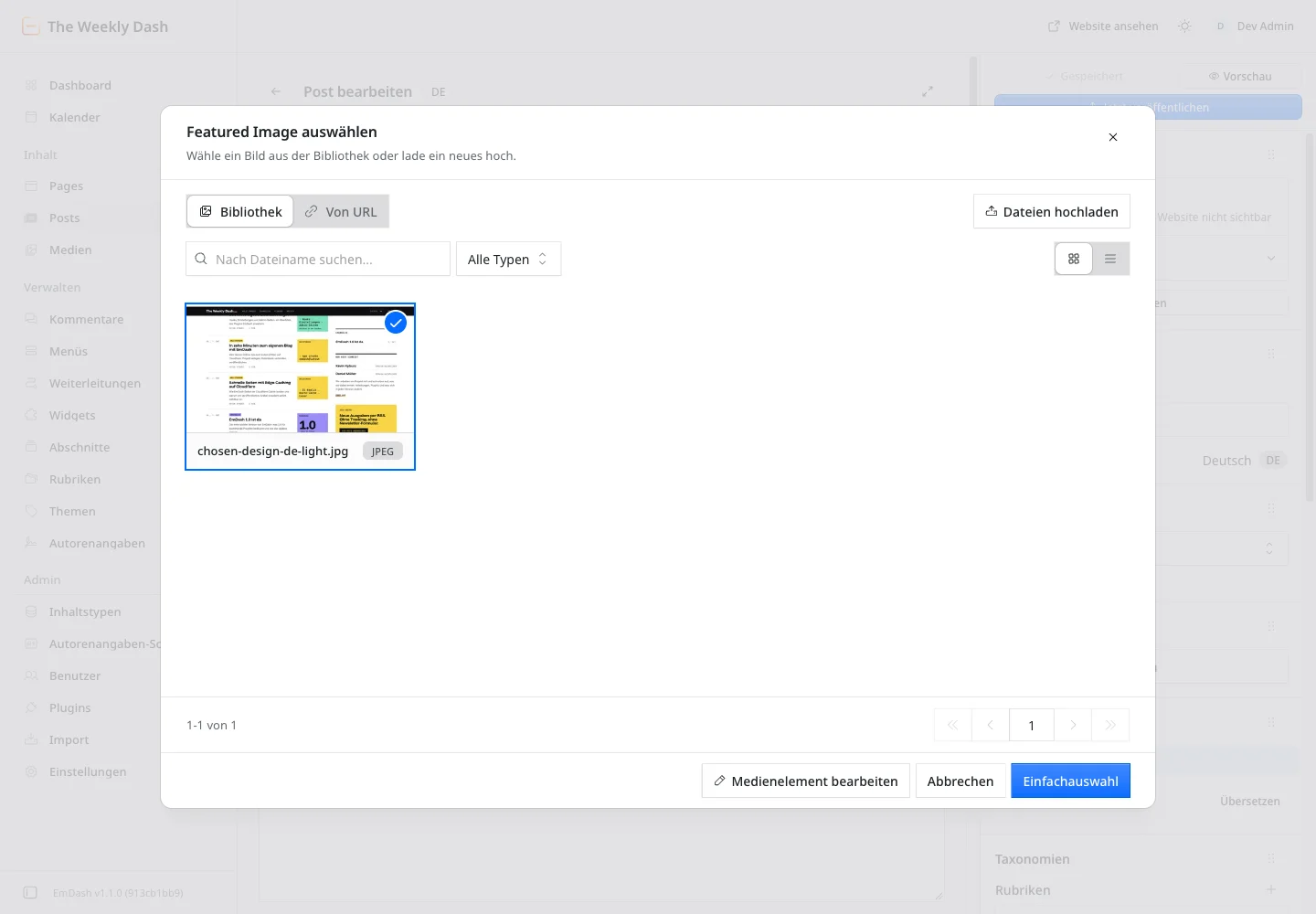This screenshot has width=1316, height=914.
Task: Click Medienelement bearbeiten button
Action: pyautogui.click(x=806, y=781)
